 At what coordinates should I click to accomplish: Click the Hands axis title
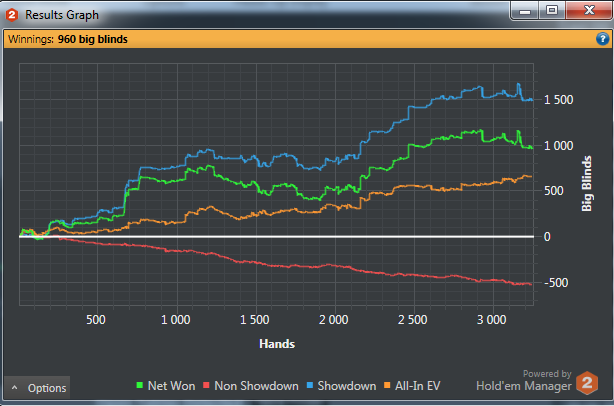(x=277, y=344)
